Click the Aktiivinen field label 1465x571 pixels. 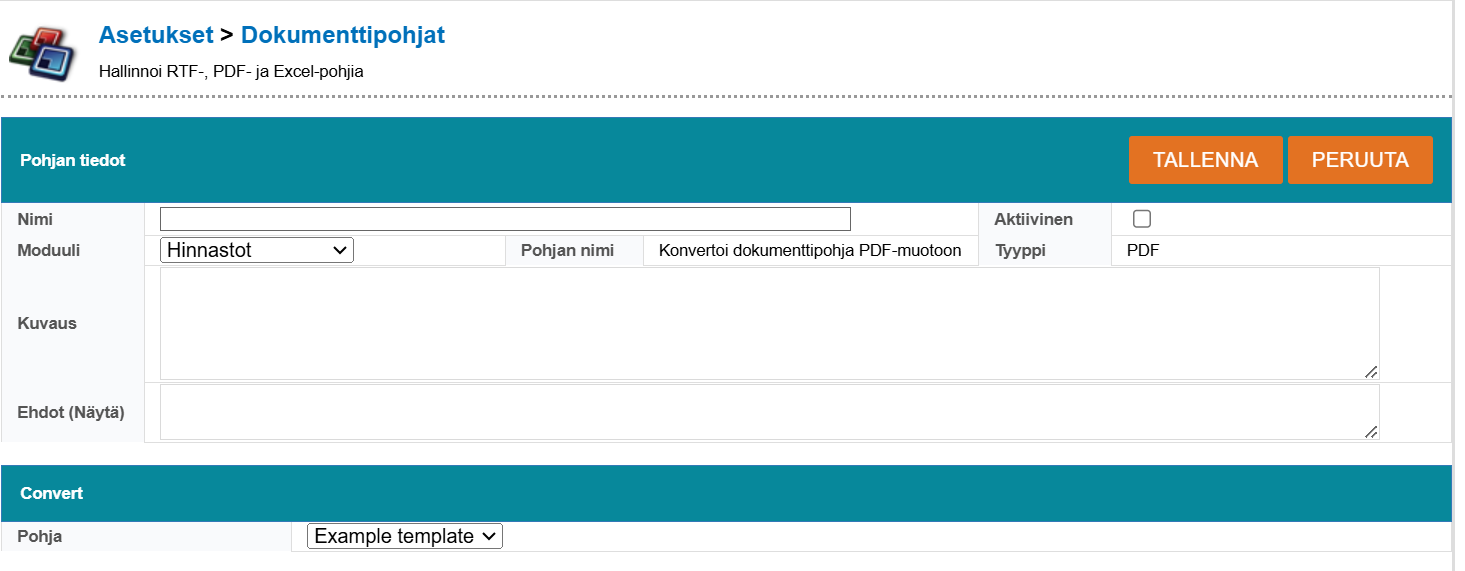pyautogui.click(x=1033, y=219)
